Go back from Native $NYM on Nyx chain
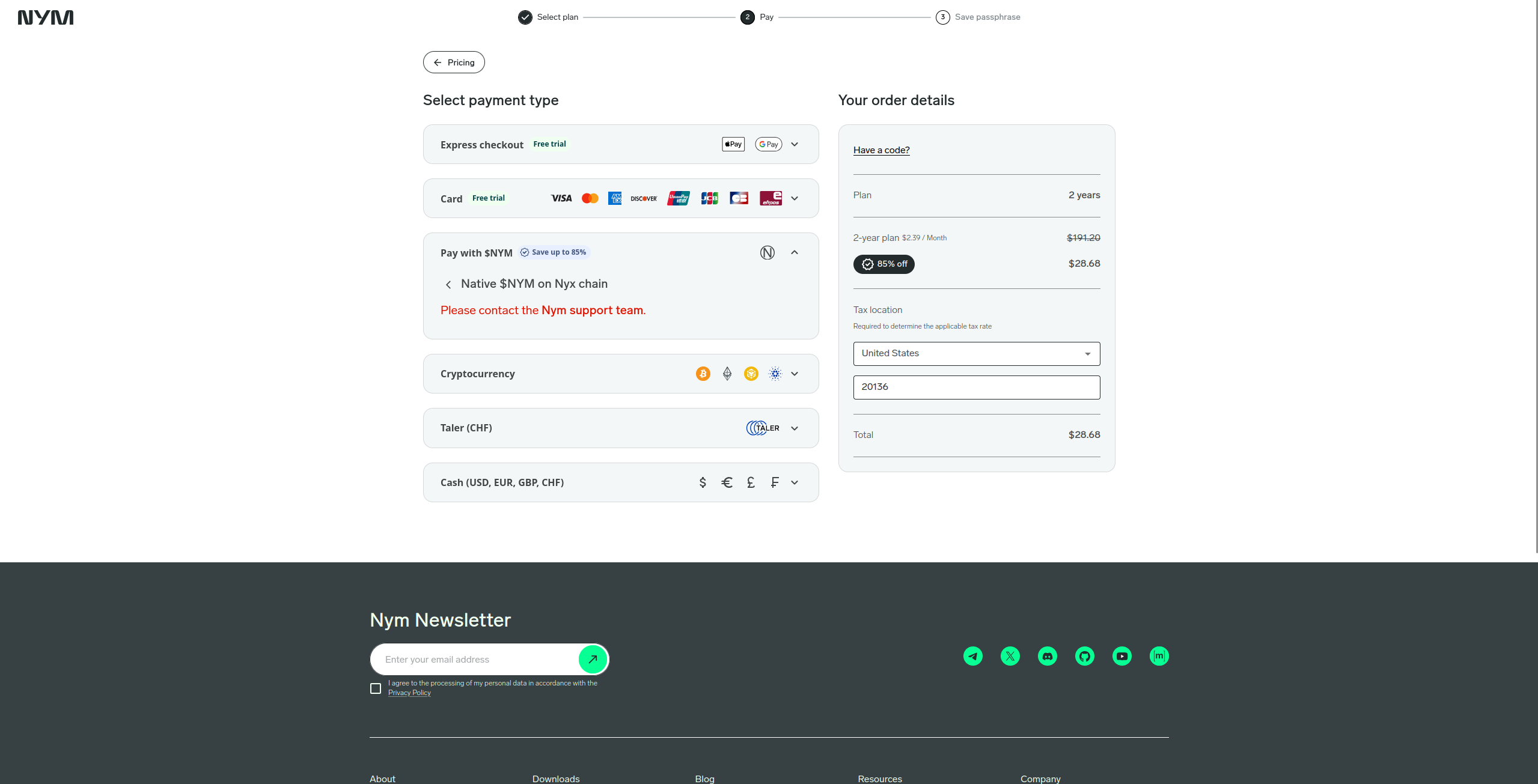 click(448, 285)
